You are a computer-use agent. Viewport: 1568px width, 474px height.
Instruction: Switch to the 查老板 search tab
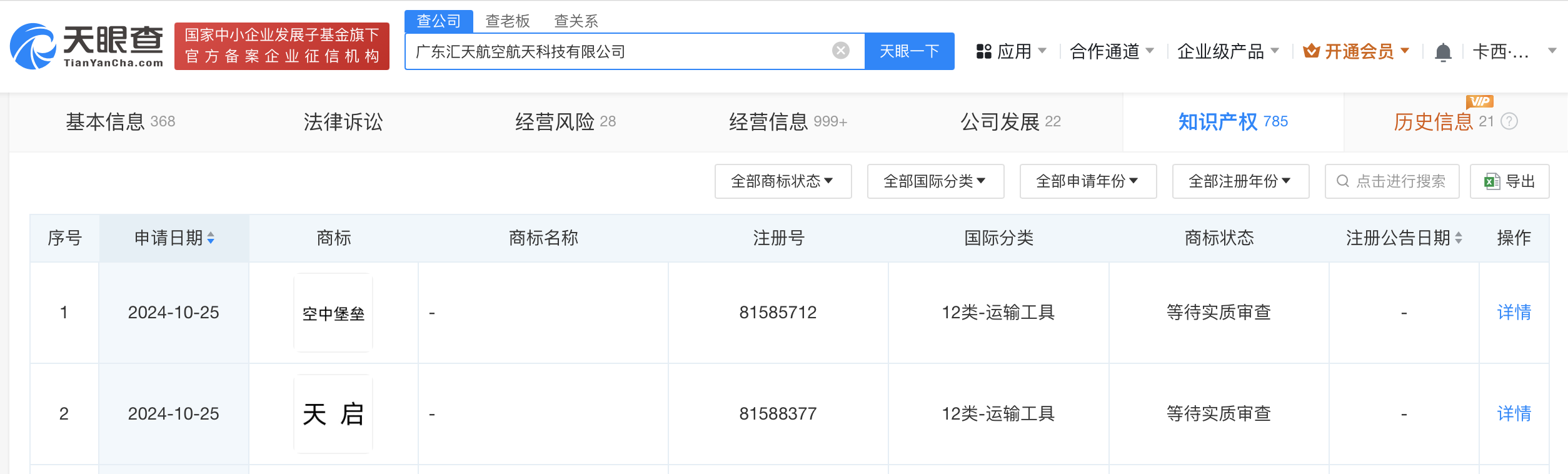507,21
